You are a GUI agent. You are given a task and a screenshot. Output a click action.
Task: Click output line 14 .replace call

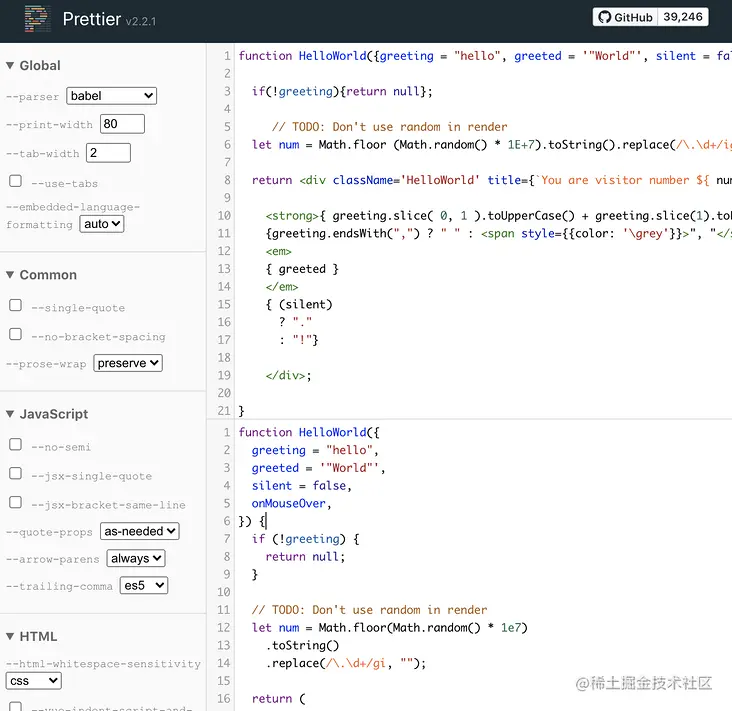pyautogui.click(x=345, y=663)
